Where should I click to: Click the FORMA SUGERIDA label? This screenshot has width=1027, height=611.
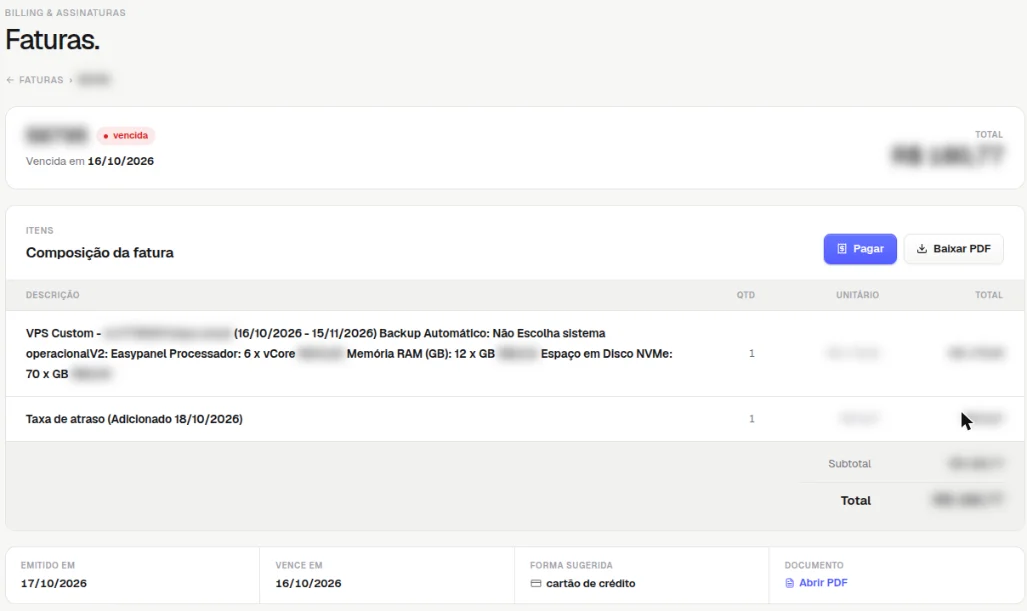coord(571,565)
